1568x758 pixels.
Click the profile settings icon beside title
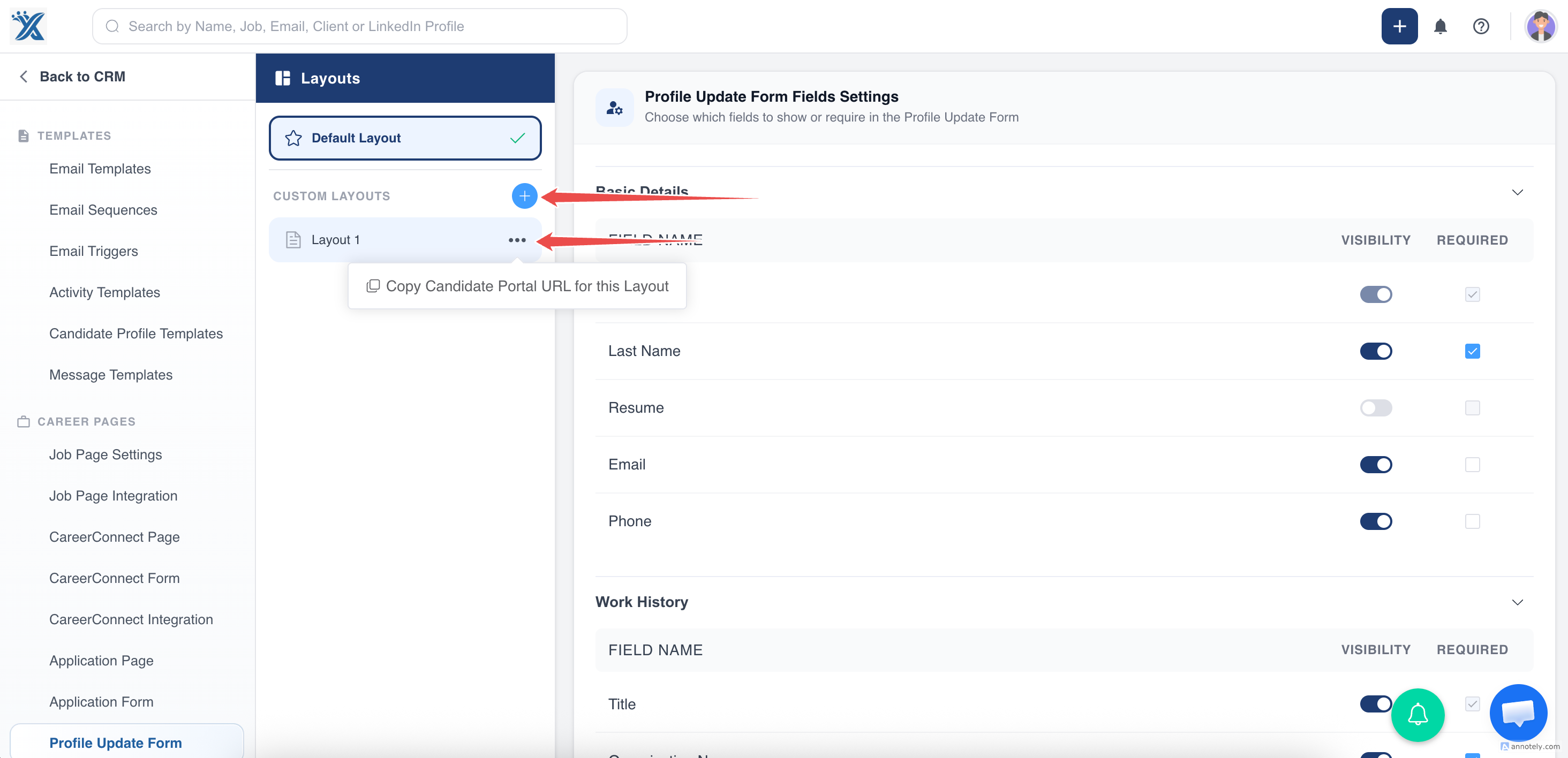(x=614, y=108)
